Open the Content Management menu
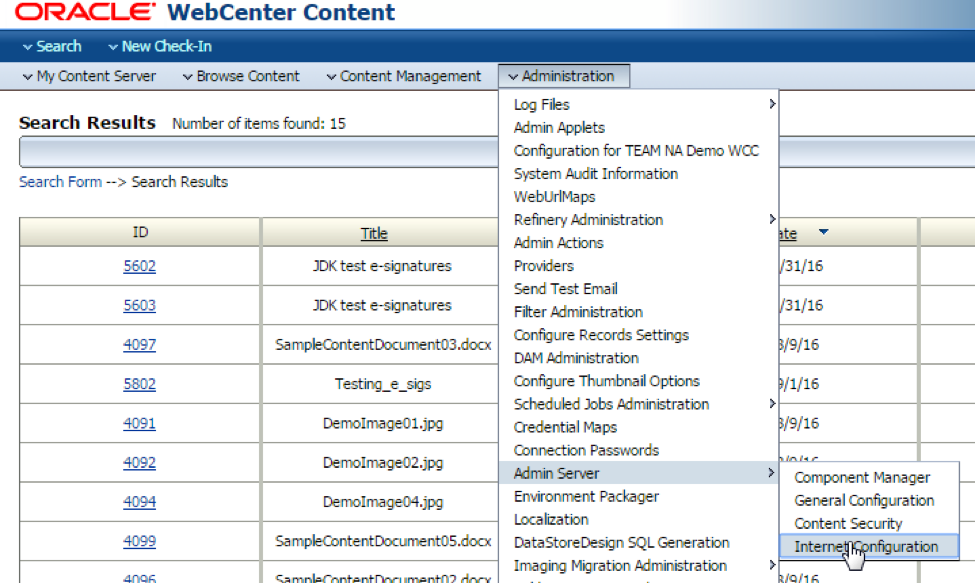 click(x=404, y=76)
